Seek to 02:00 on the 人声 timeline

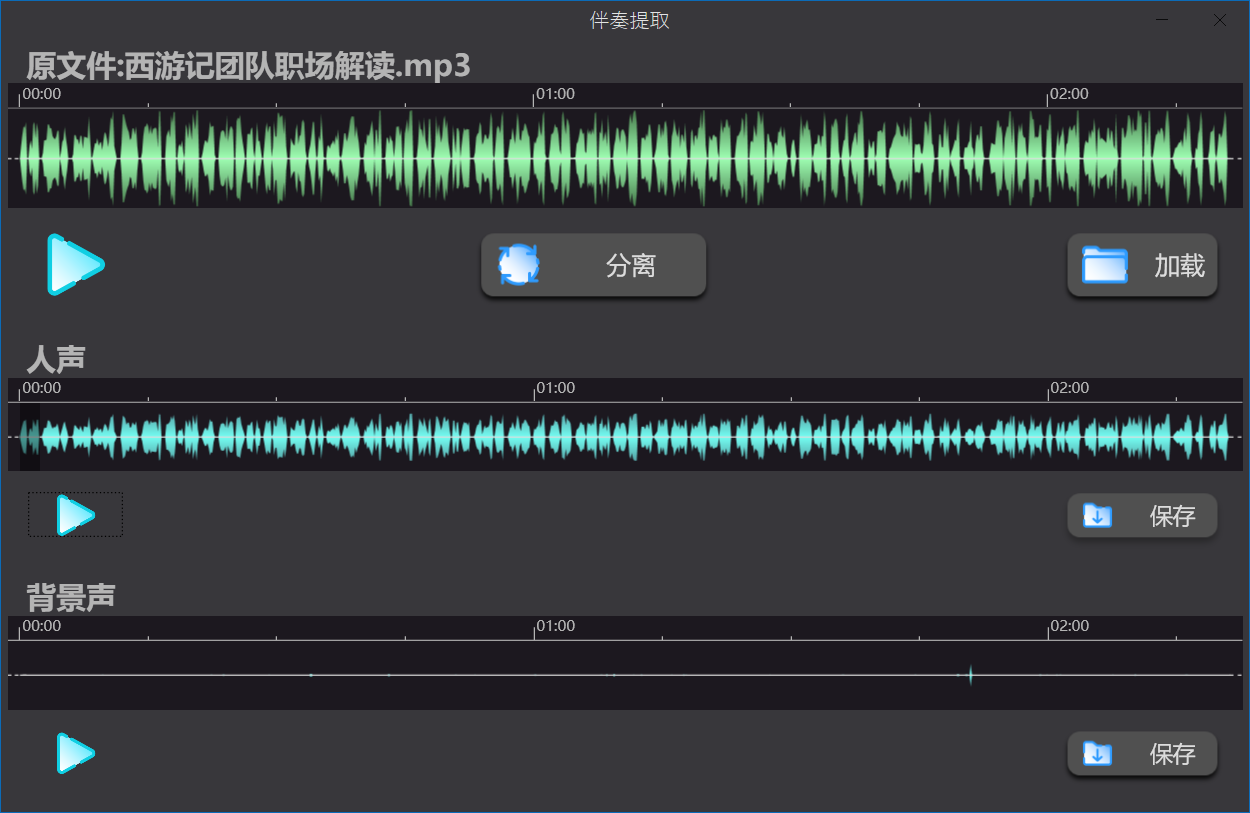coord(1048,389)
